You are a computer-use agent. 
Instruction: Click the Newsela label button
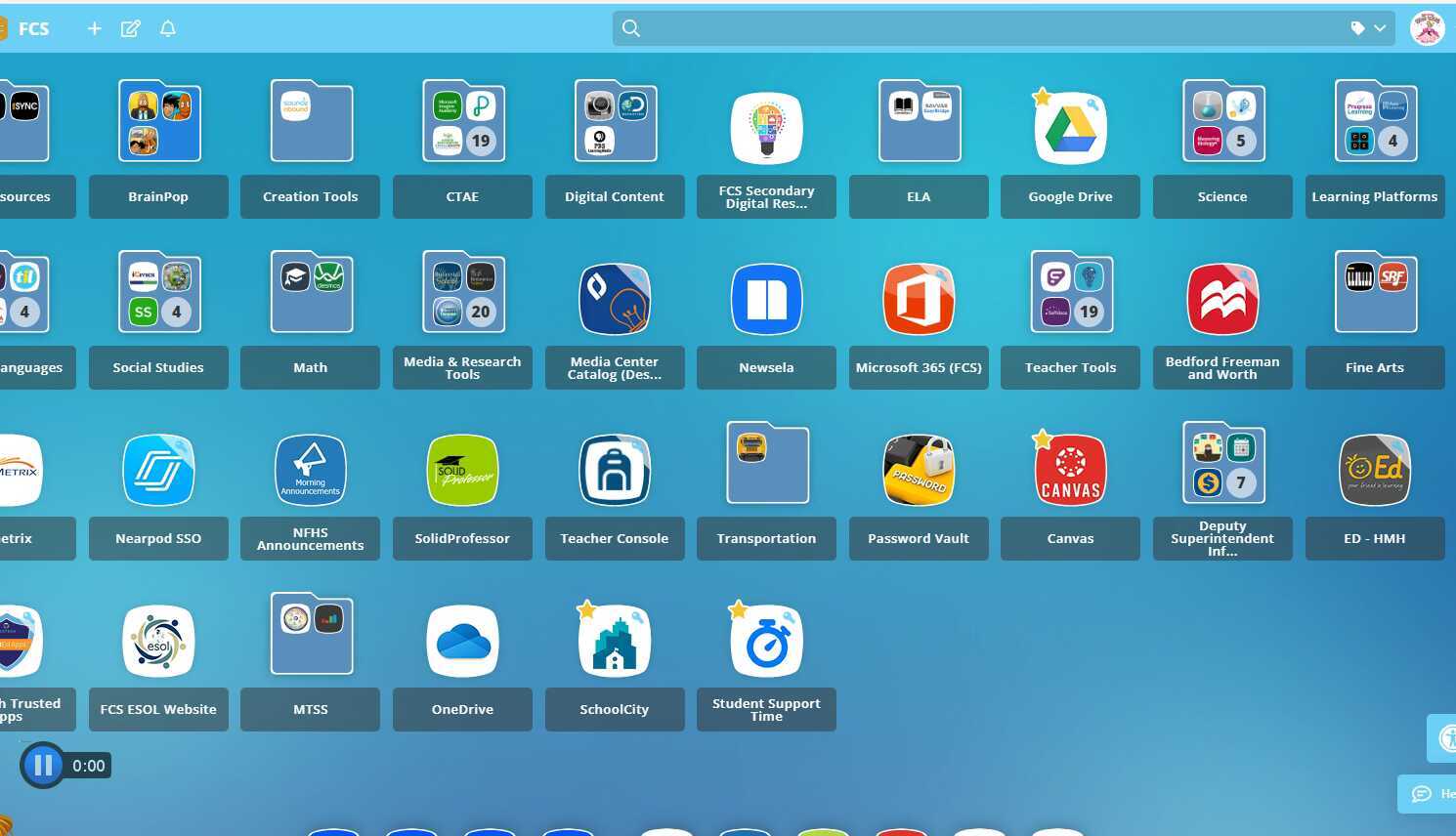click(x=767, y=368)
